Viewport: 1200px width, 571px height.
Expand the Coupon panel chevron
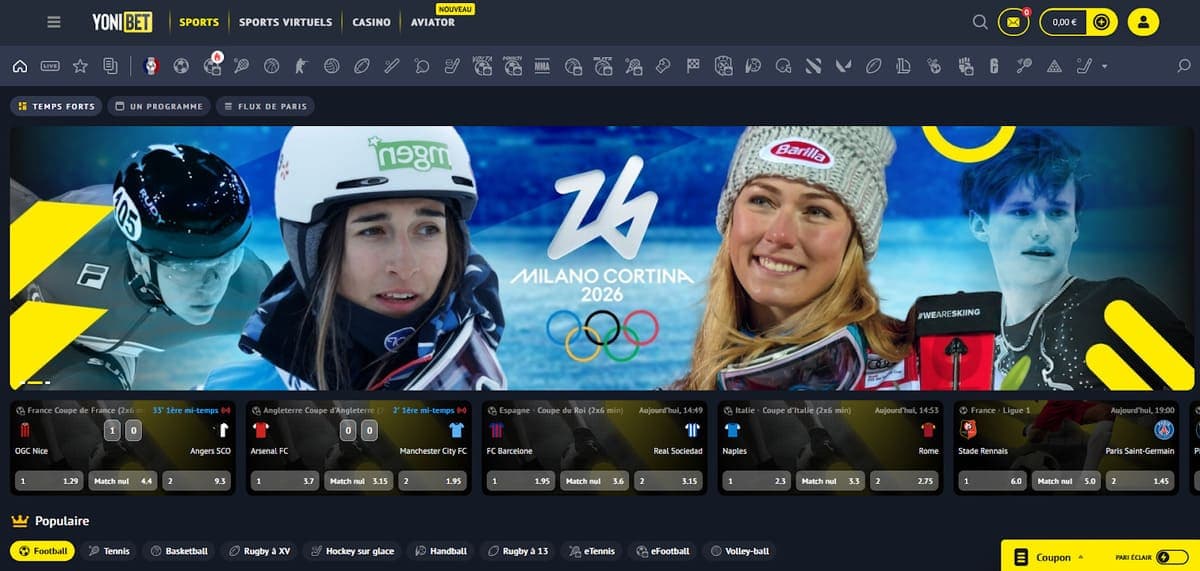pyautogui.click(x=1080, y=557)
